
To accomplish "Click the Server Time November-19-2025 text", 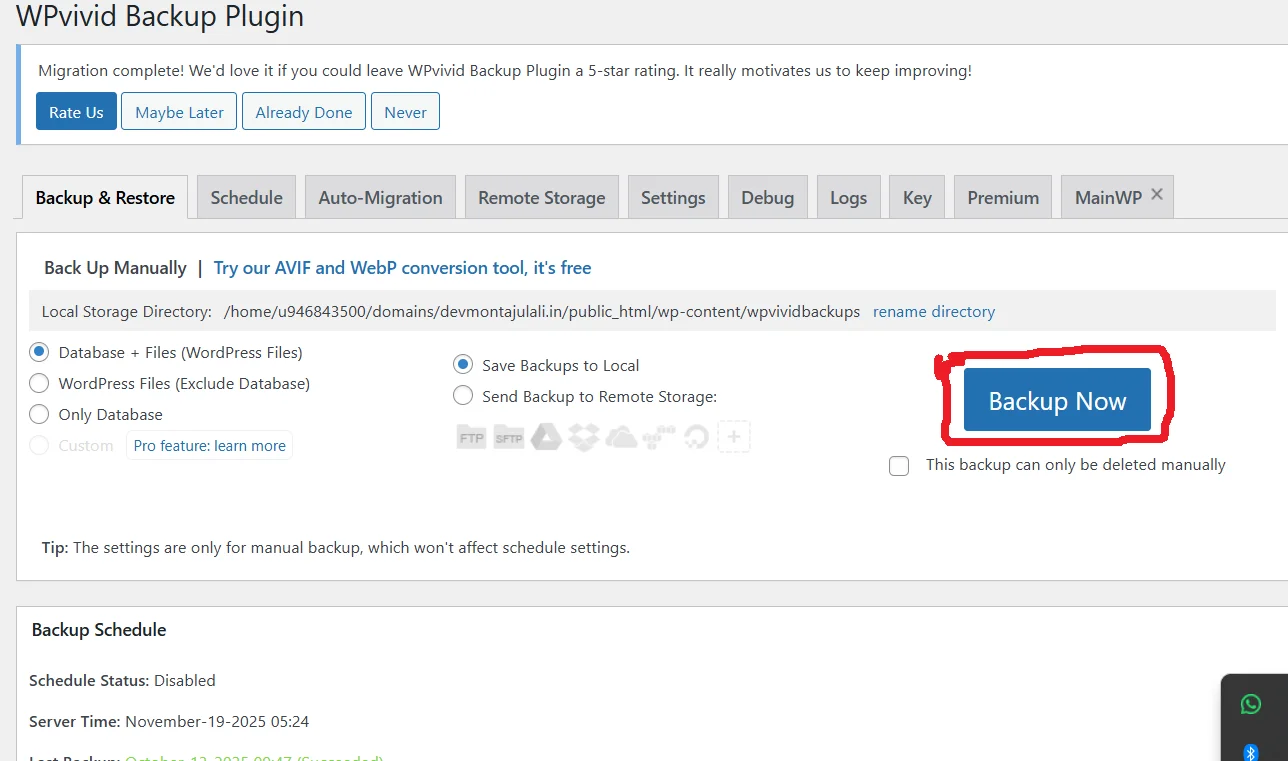I will tap(169, 721).
